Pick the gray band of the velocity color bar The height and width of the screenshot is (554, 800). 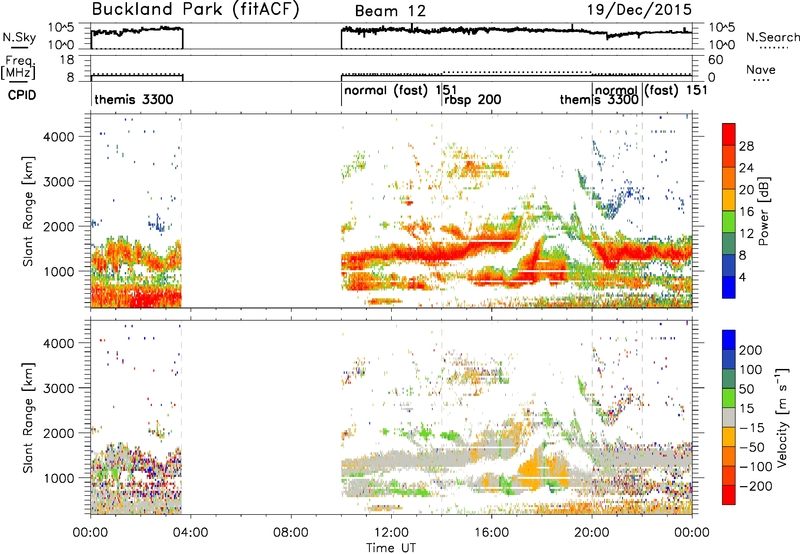click(729, 417)
